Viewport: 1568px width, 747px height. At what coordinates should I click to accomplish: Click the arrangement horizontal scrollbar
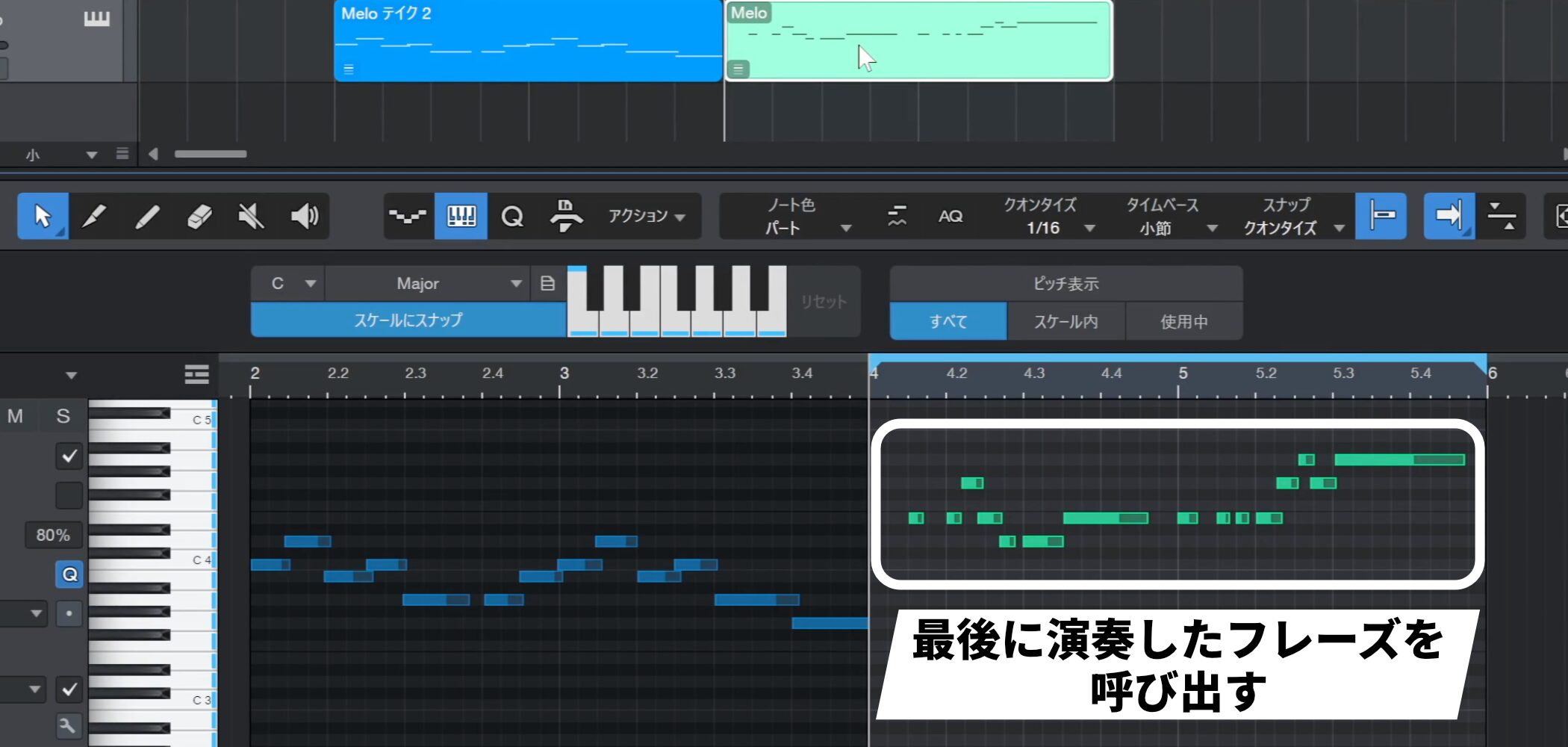211,155
